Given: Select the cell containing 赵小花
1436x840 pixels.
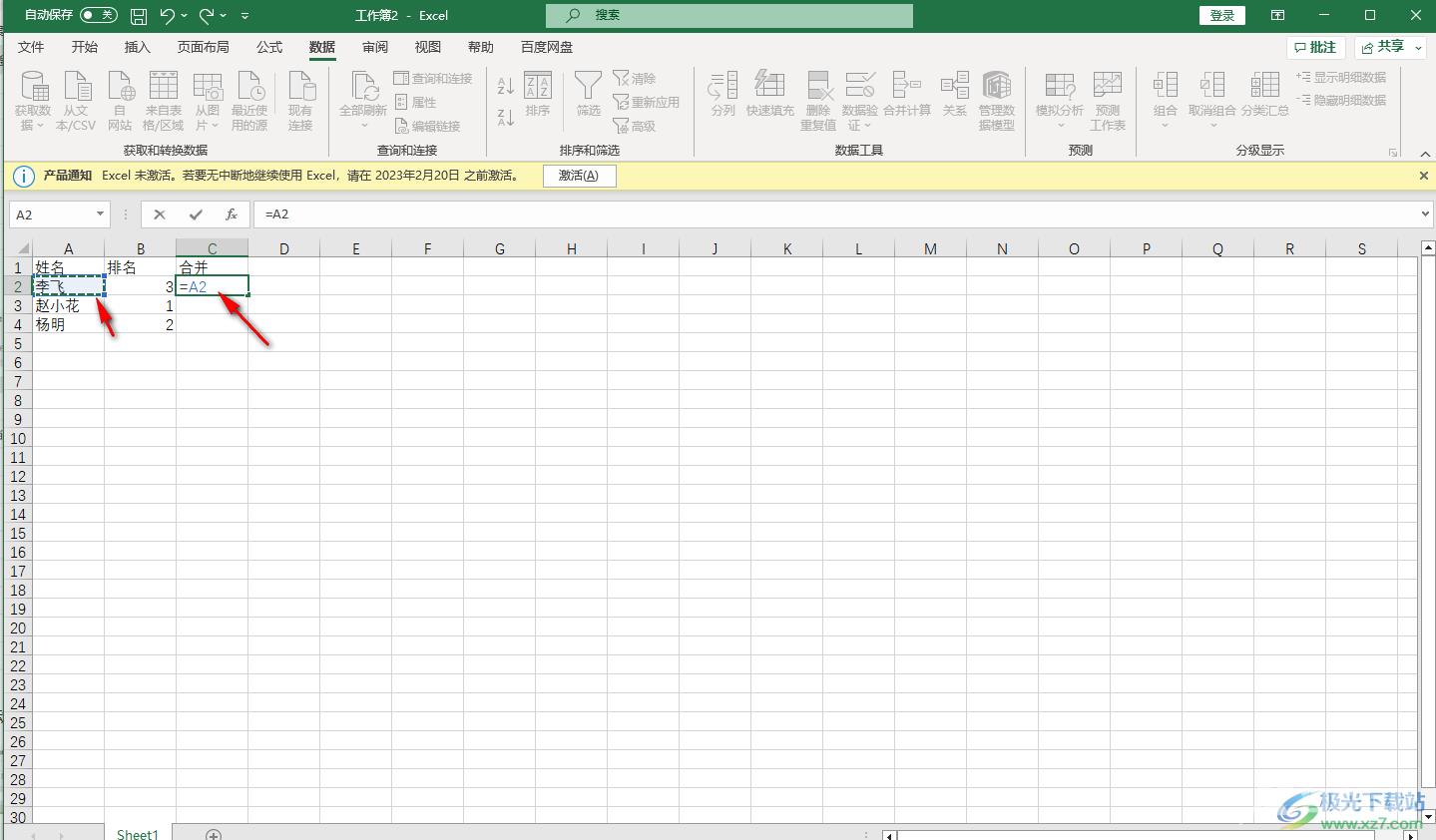Looking at the screenshot, I should pos(69,306).
